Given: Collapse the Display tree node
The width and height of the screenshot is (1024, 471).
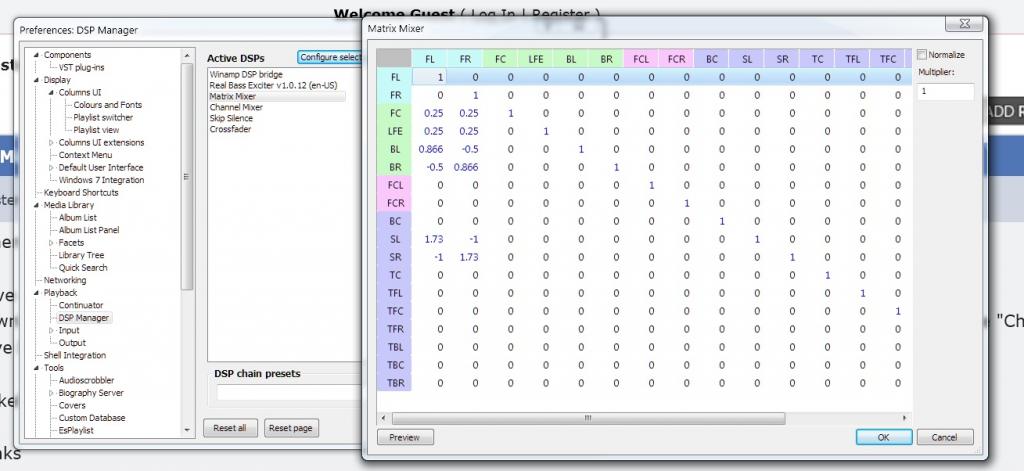Looking at the screenshot, I should click(x=37, y=80).
